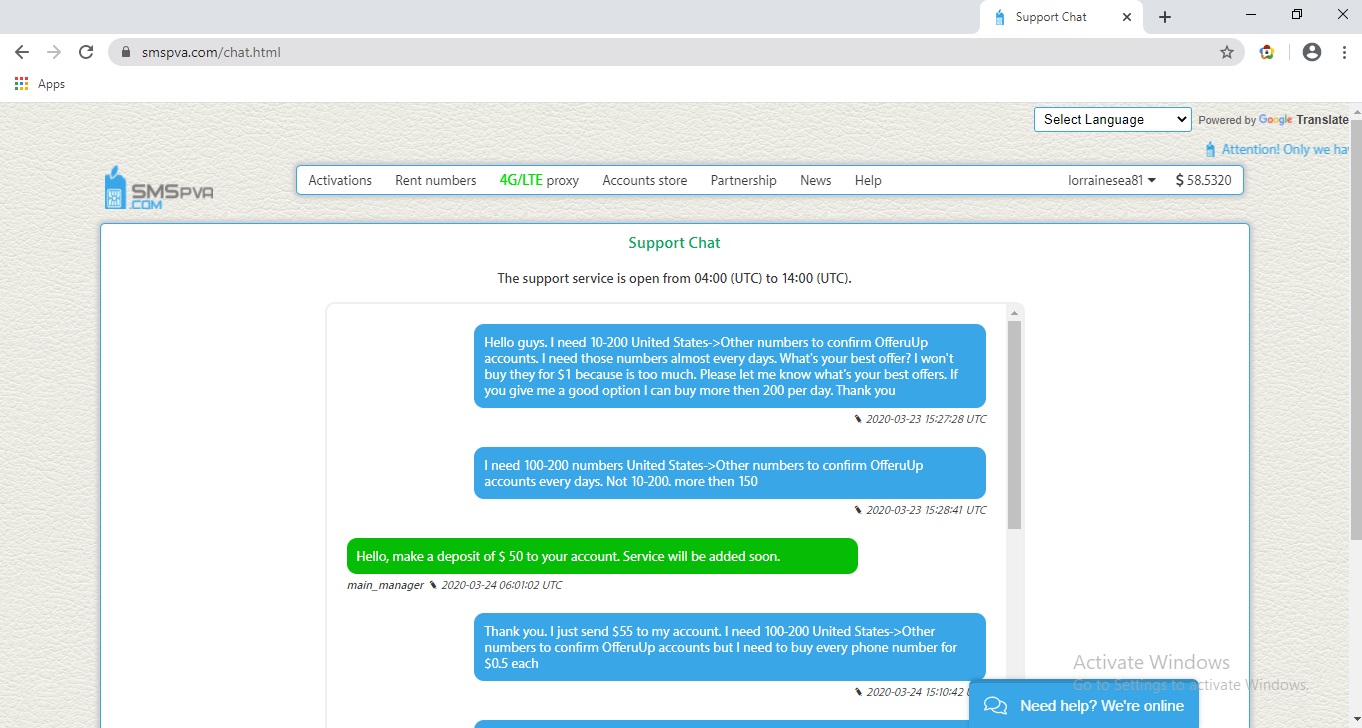Click the SMSPVA.com logo
Image resolution: width=1362 pixels, height=728 pixels.
coord(159,187)
